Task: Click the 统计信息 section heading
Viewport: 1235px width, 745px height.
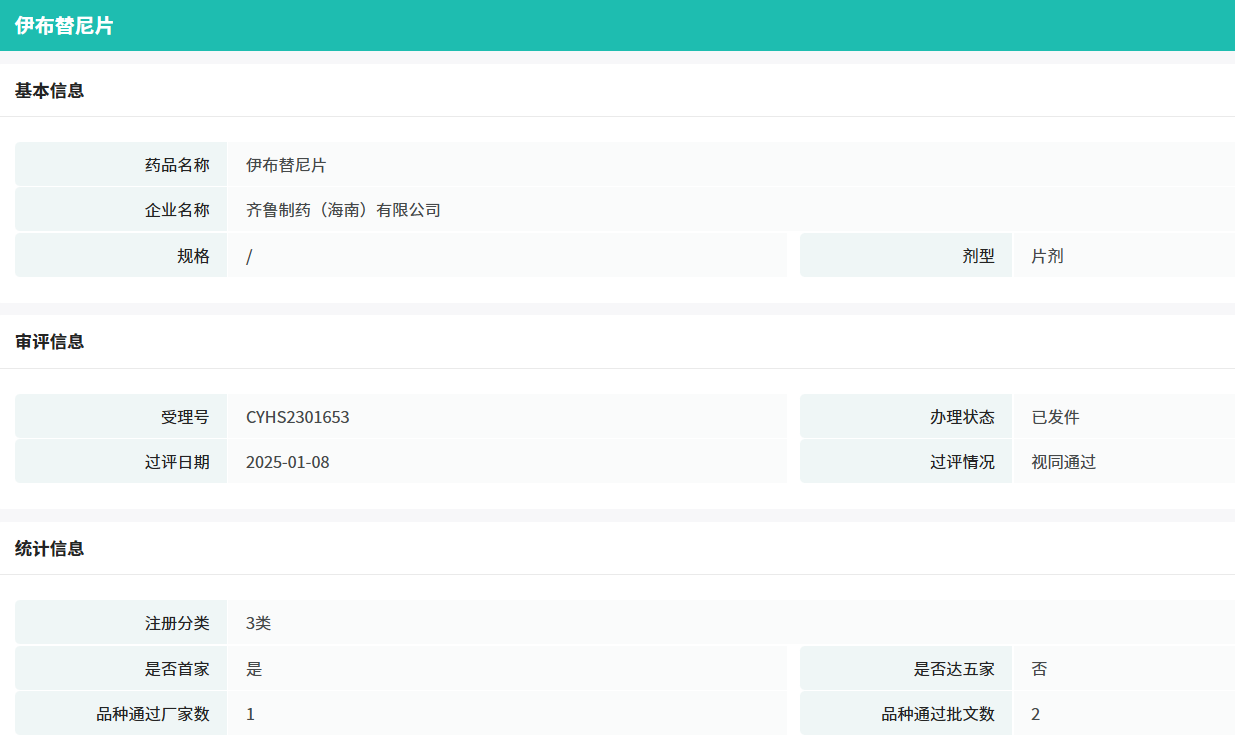Action: click(x=49, y=549)
